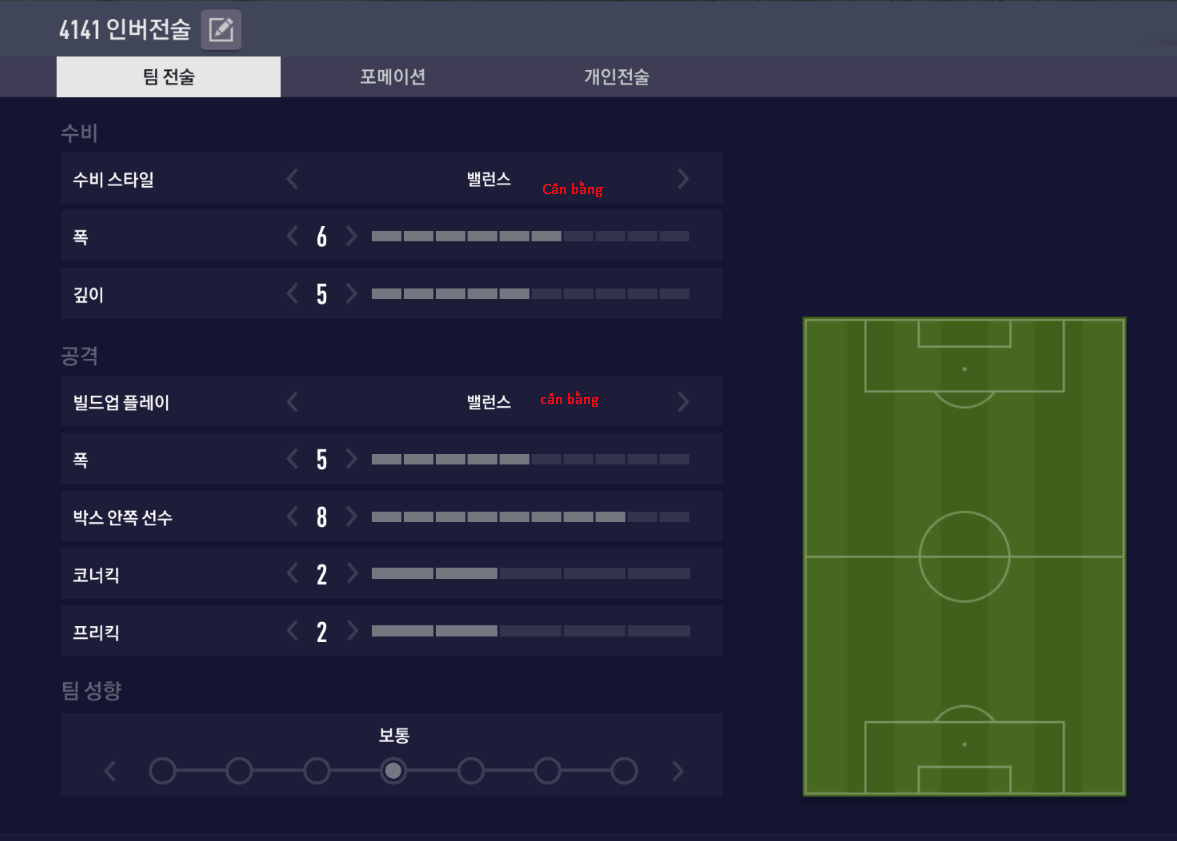Select the fifth 팀 성향 radio dot
1177x841 pixels.
pos(471,771)
